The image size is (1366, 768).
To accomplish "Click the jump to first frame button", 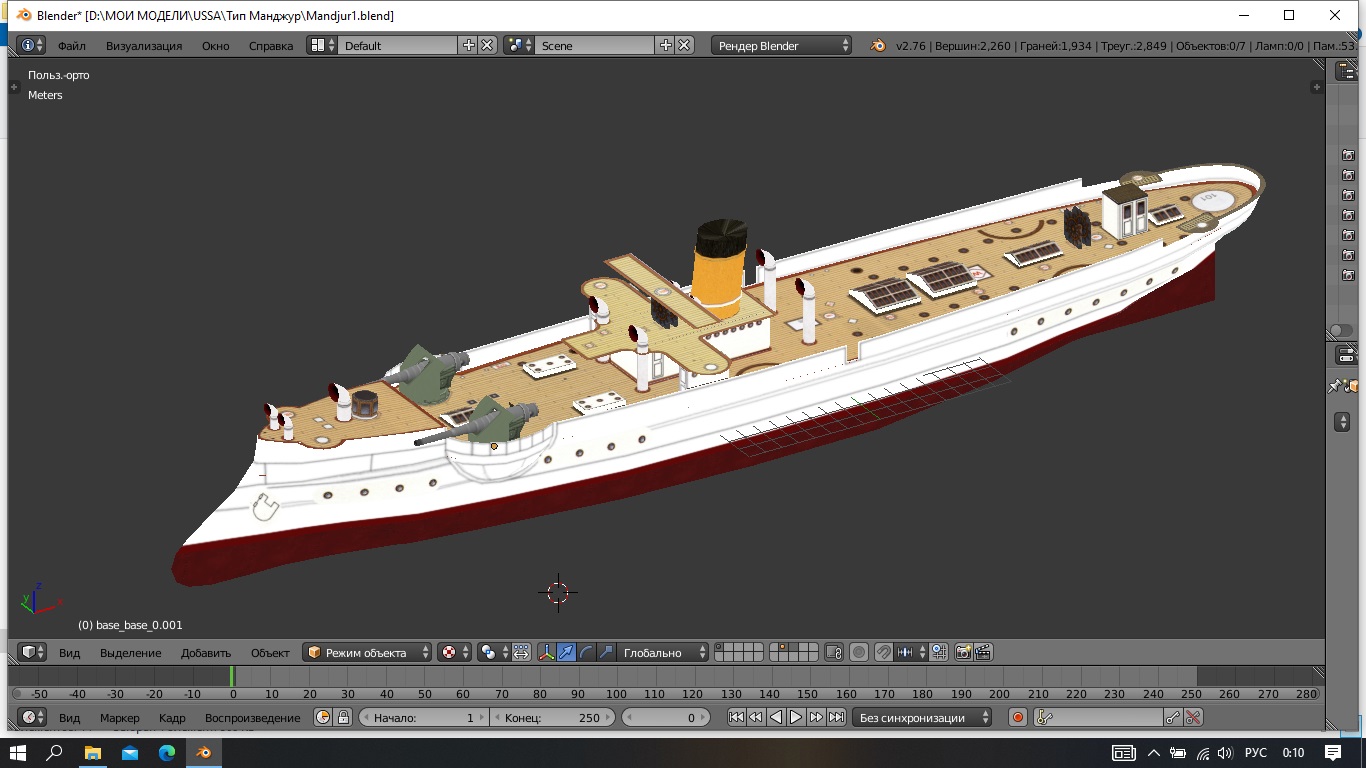I will click(x=736, y=717).
